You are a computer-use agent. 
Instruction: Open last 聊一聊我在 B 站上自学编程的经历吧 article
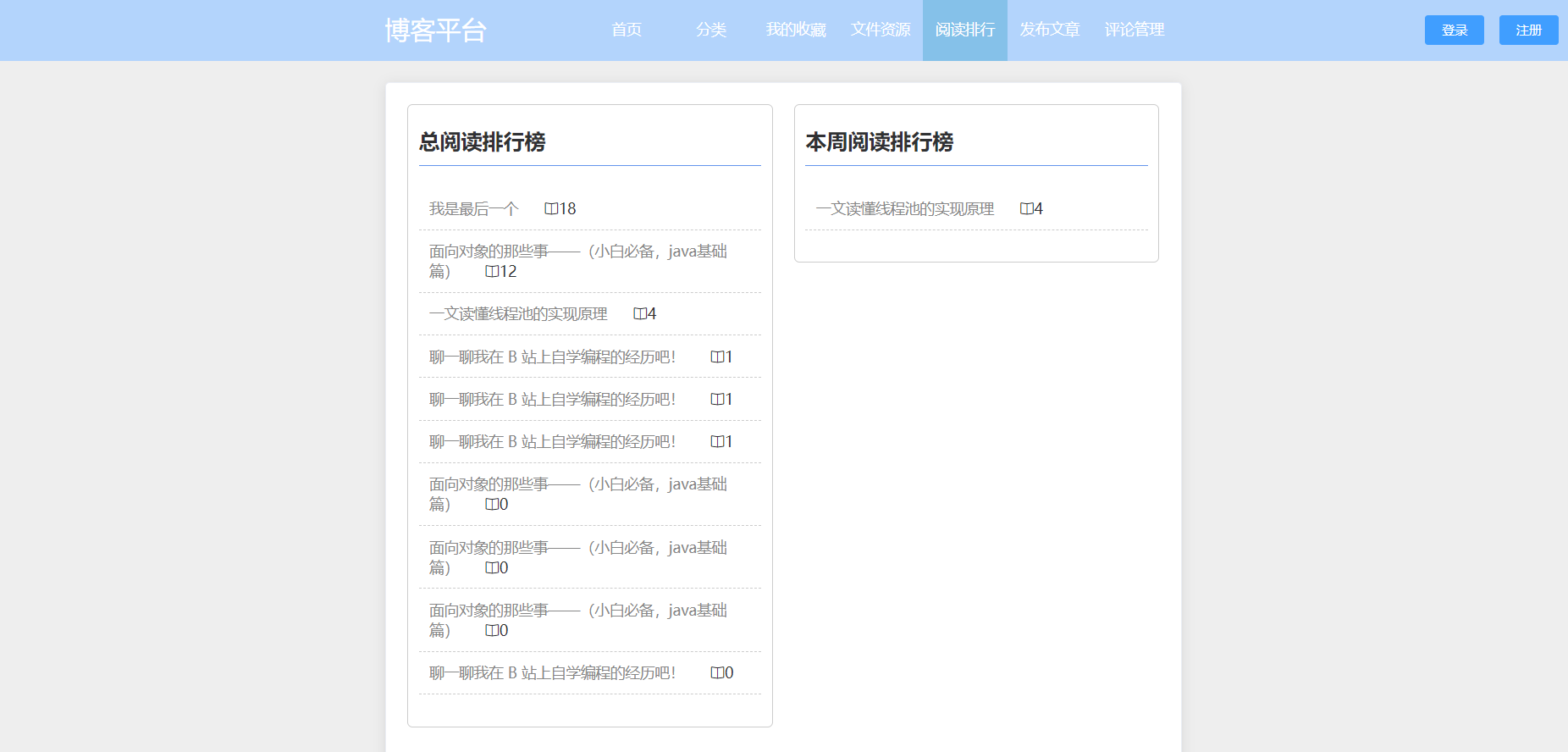tap(552, 672)
